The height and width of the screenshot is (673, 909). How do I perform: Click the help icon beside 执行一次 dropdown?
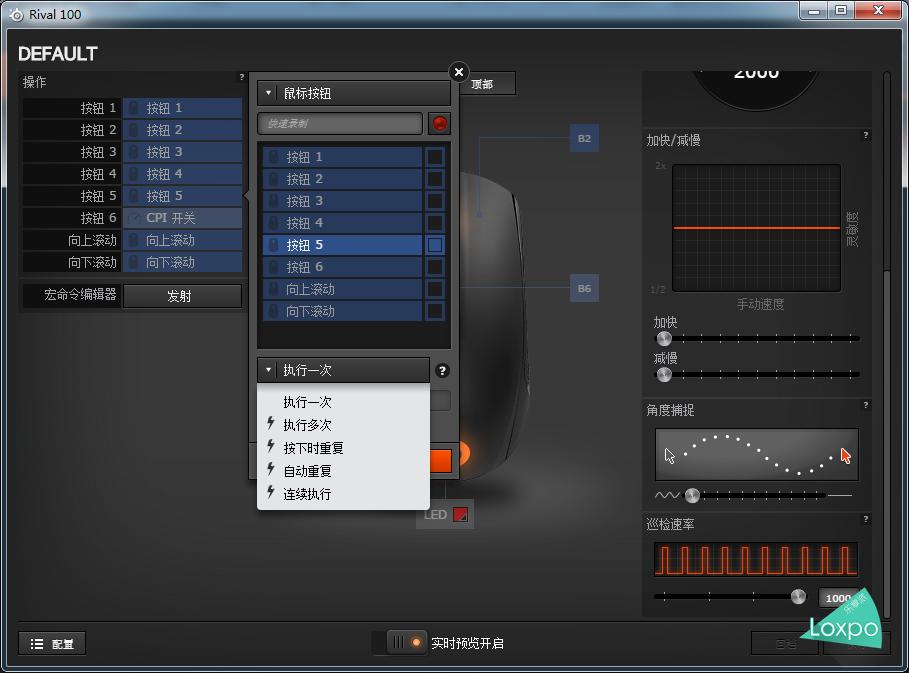(x=443, y=371)
